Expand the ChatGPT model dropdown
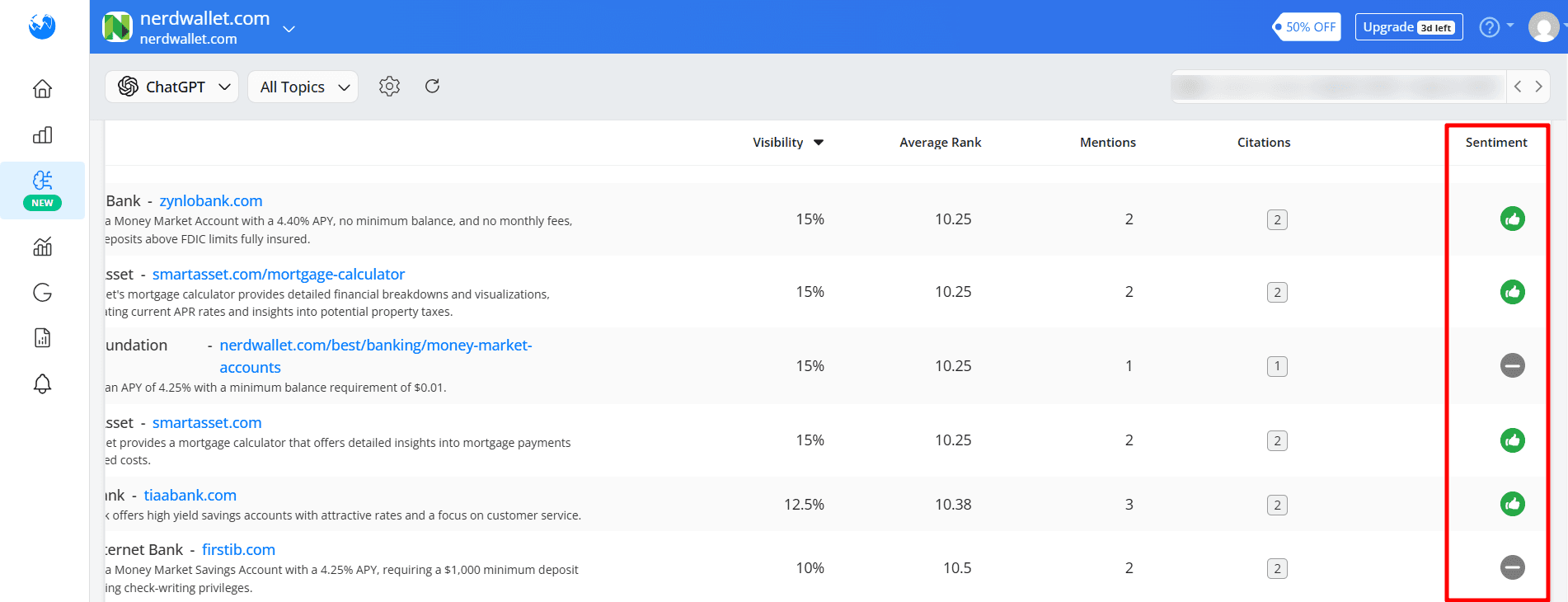This screenshot has width=1568, height=602. [171, 87]
